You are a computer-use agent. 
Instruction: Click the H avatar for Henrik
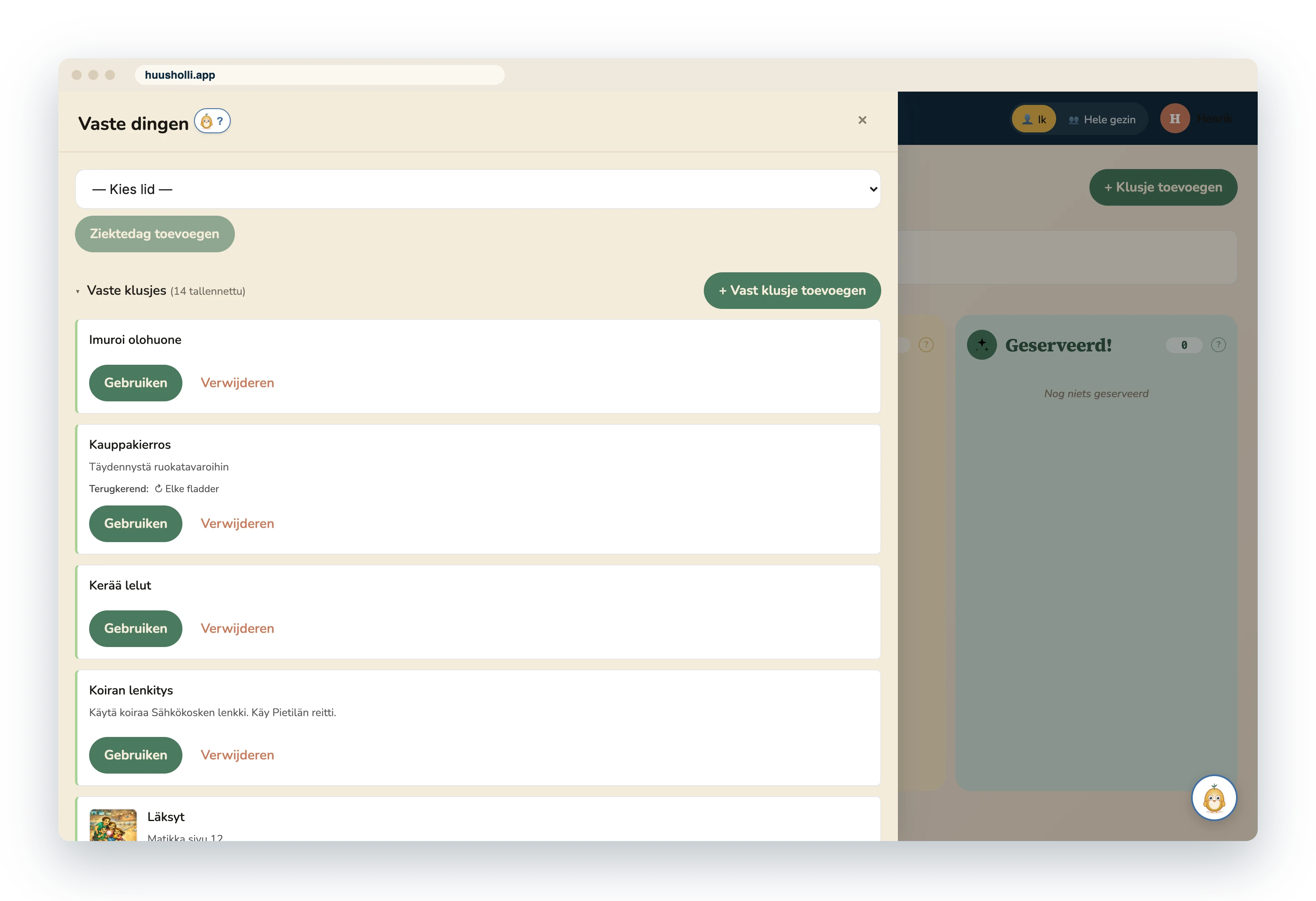click(1174, 119)
